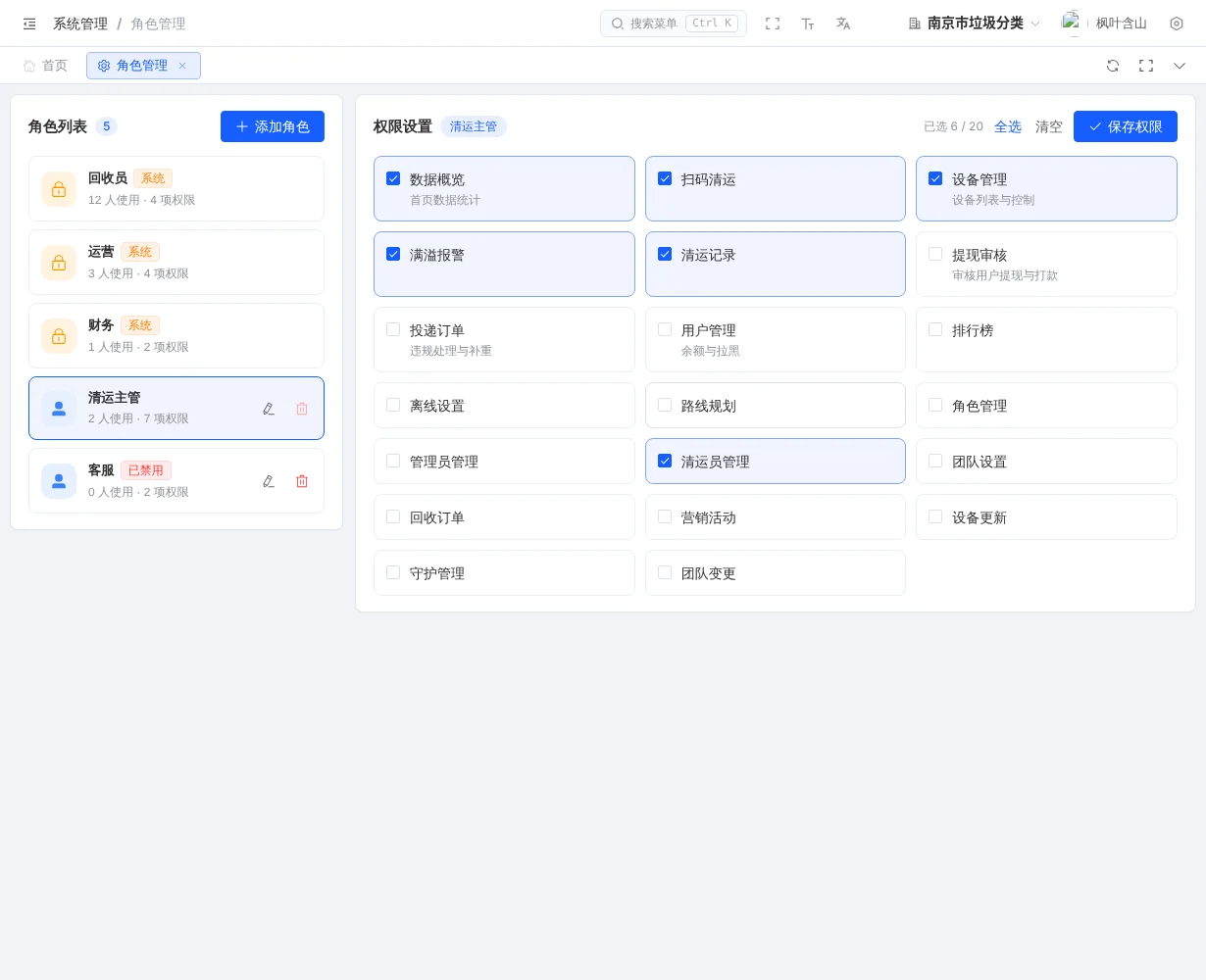The height and width of the screenshot is (980, 1206).
Task: Click the lock icon of 回收员 role
Action: [x=59, y=189]
